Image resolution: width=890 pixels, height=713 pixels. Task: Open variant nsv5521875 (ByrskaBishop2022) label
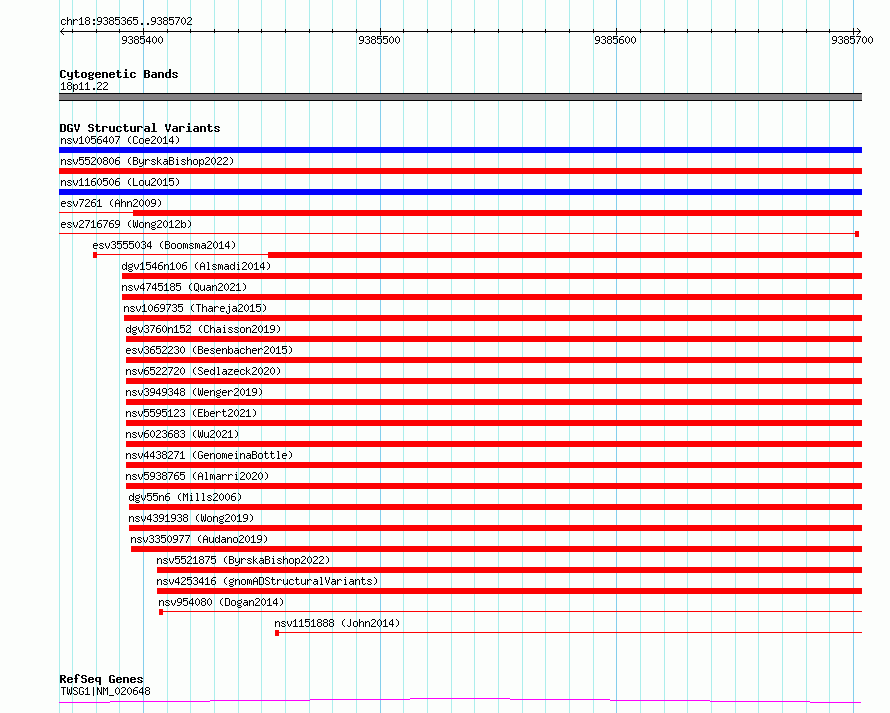pyautogui.click(x=243, y=560)
